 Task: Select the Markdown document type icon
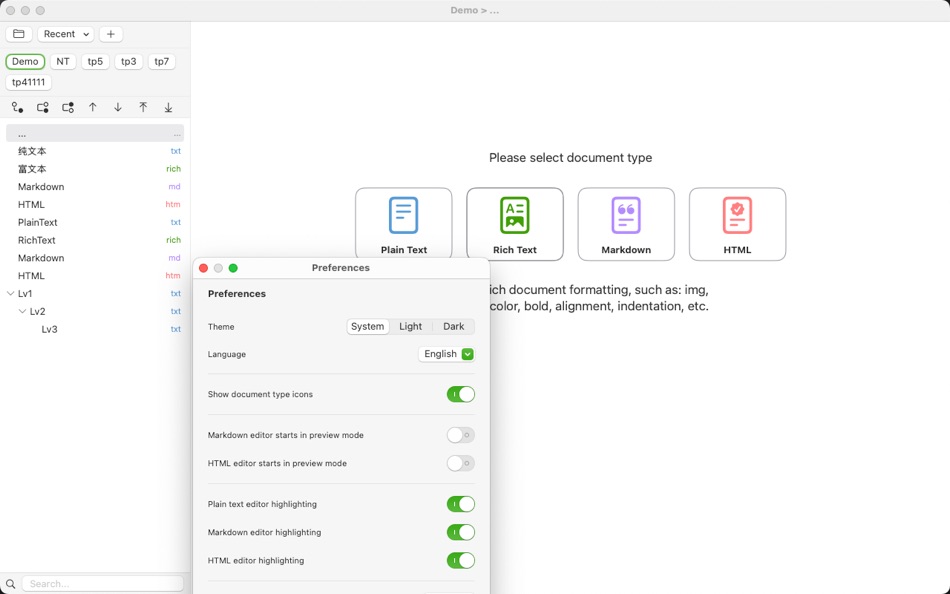pos(626,223)
